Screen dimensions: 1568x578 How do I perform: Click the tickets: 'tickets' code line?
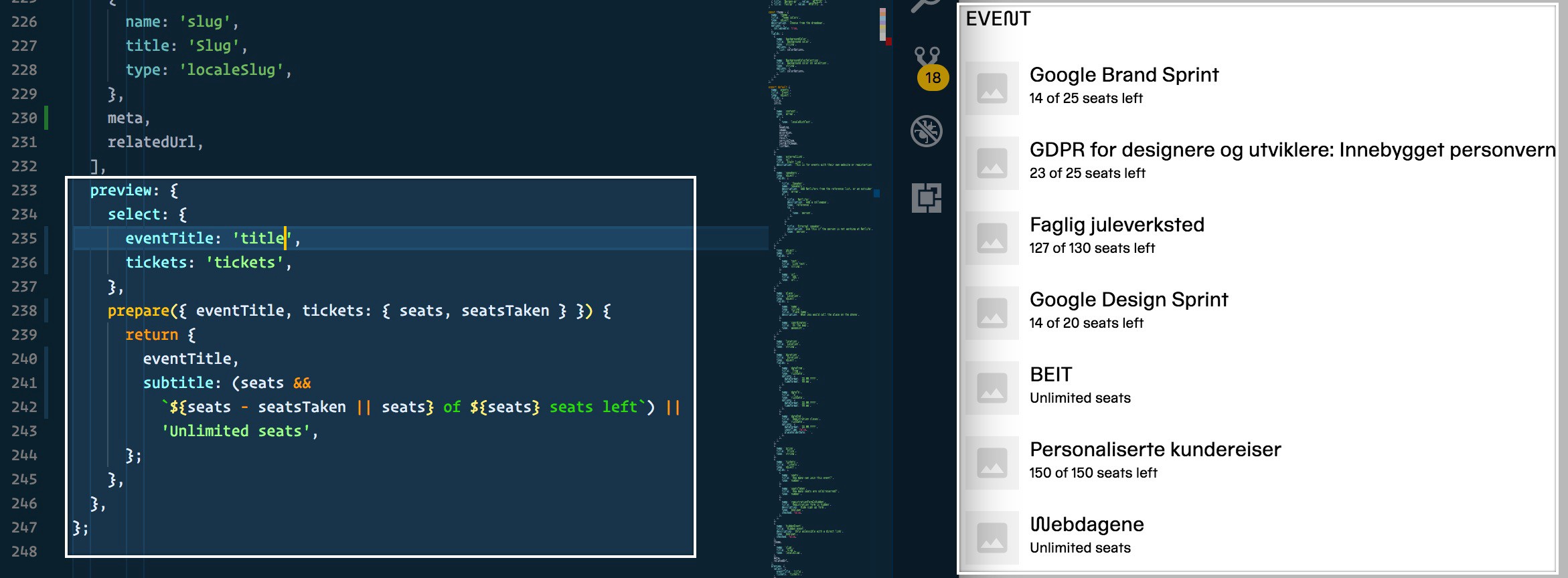click(209, 262)
